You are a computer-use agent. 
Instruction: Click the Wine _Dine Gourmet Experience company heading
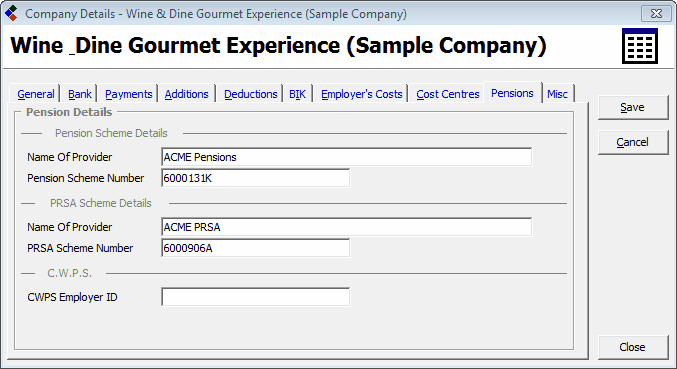click(x=278, y=45)
